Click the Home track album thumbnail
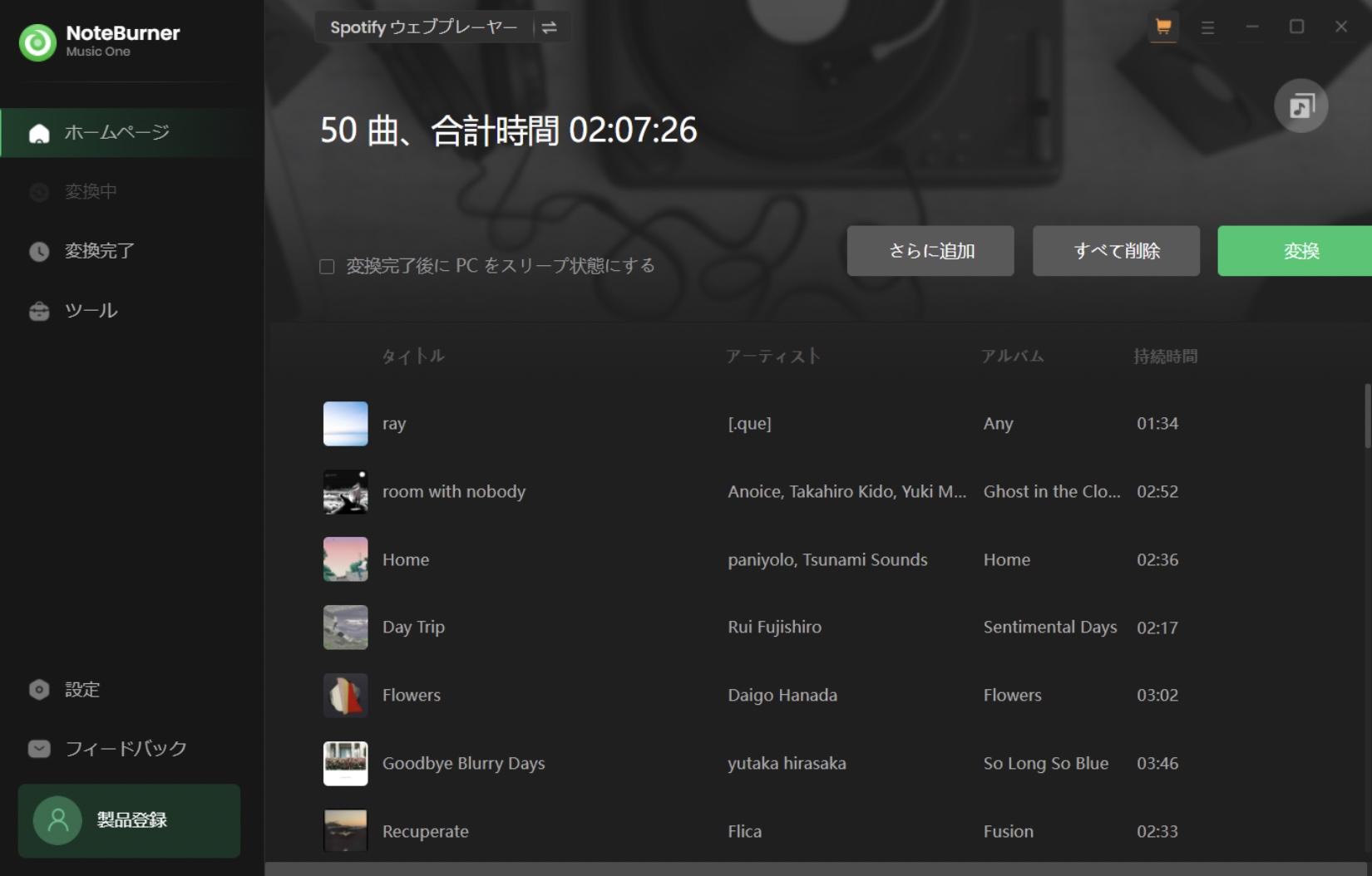The width and height of the screenshot is (1372, 876). click(345, 559)
